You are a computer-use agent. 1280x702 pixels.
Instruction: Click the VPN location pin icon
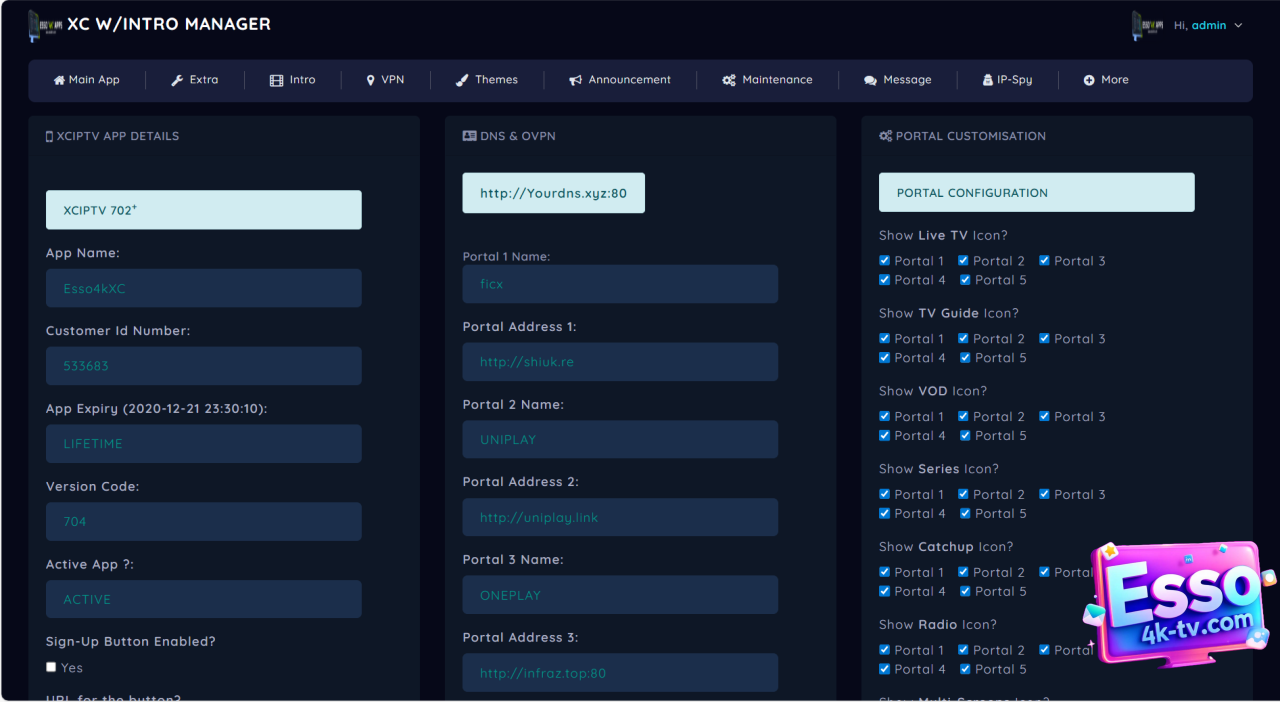pos(371,80)
